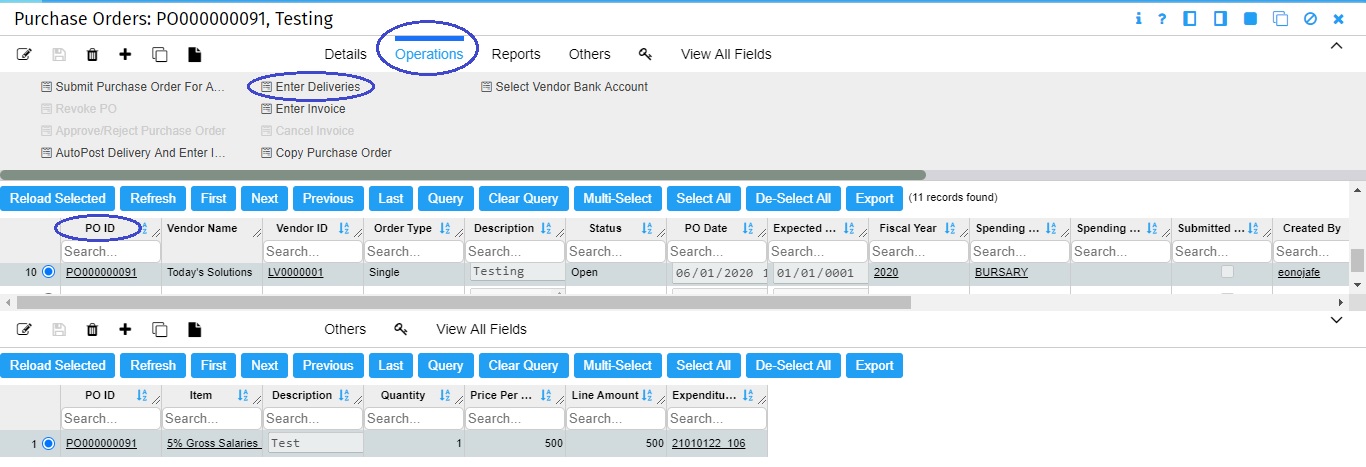
Task: Toggle the Submitted checkbox for PO000000091
Action: 1227,272
